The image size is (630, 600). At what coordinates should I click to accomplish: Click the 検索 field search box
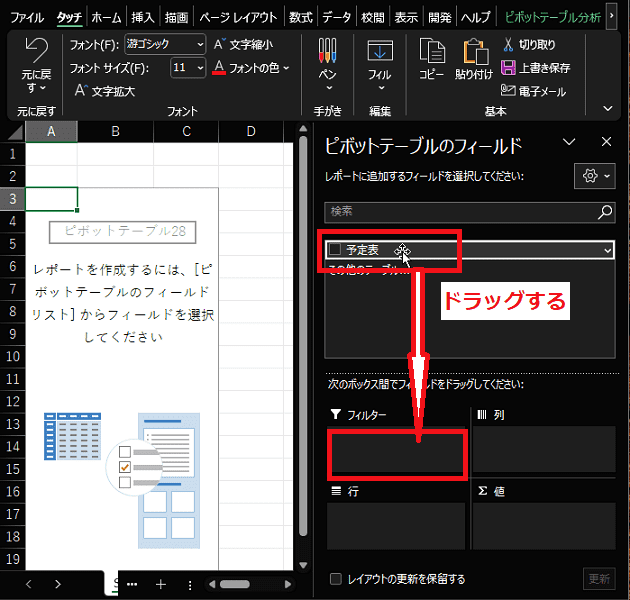[460, 212]
